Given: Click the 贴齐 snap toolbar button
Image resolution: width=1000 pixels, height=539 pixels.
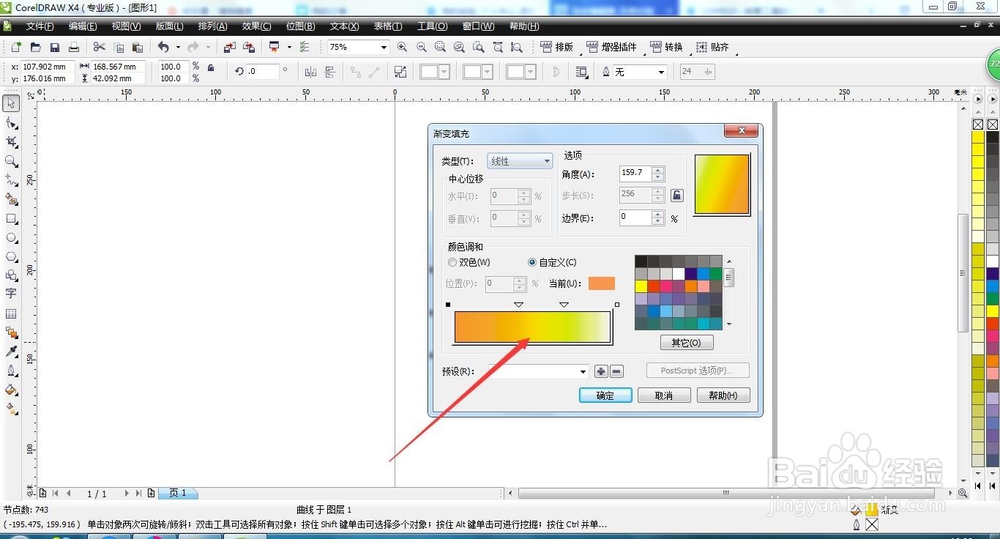Looking at the screenshot, I should point(713,47).
